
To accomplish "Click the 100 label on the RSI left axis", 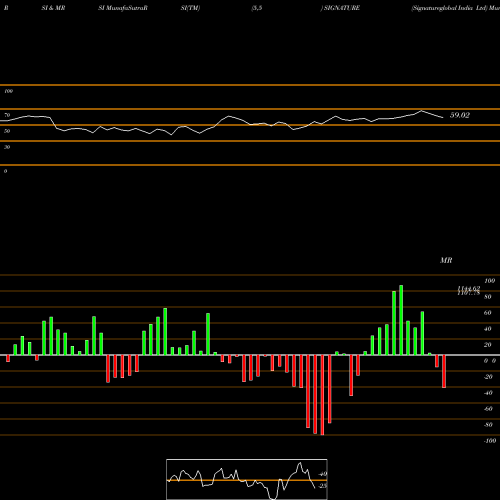I will tap(8, 91).
